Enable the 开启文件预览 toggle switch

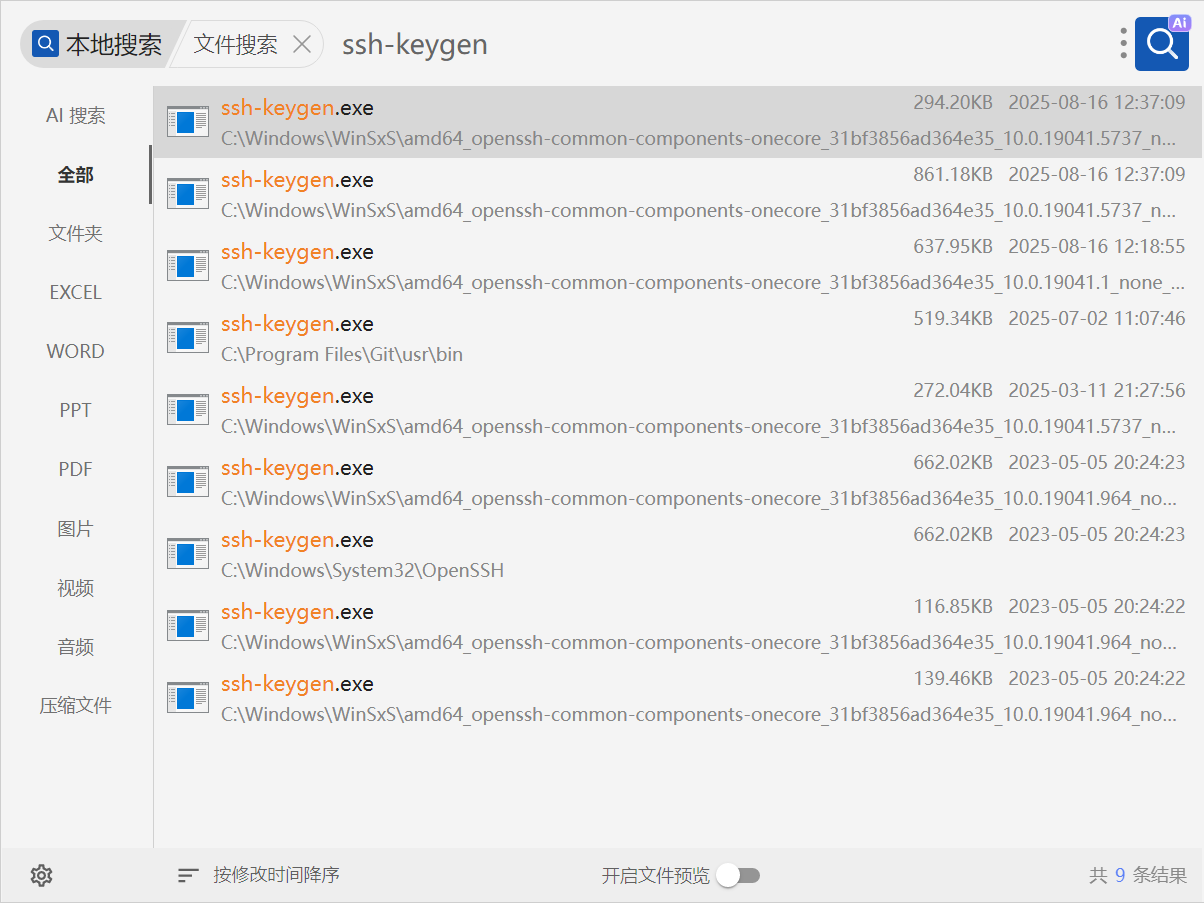click(739, 876)
